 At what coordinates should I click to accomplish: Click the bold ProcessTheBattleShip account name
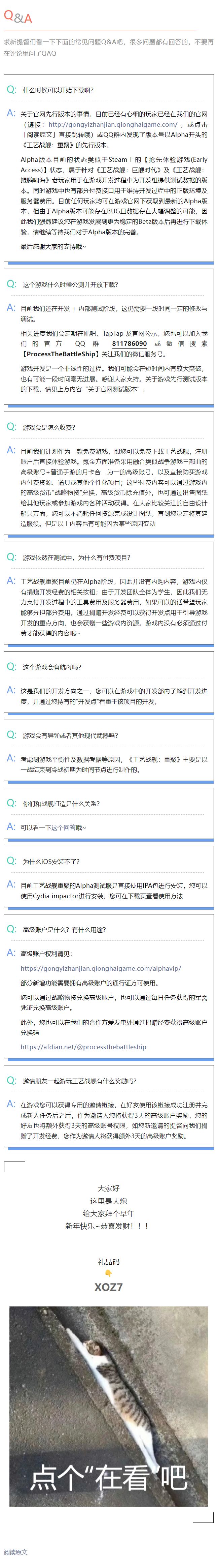[x=60, y=354]
